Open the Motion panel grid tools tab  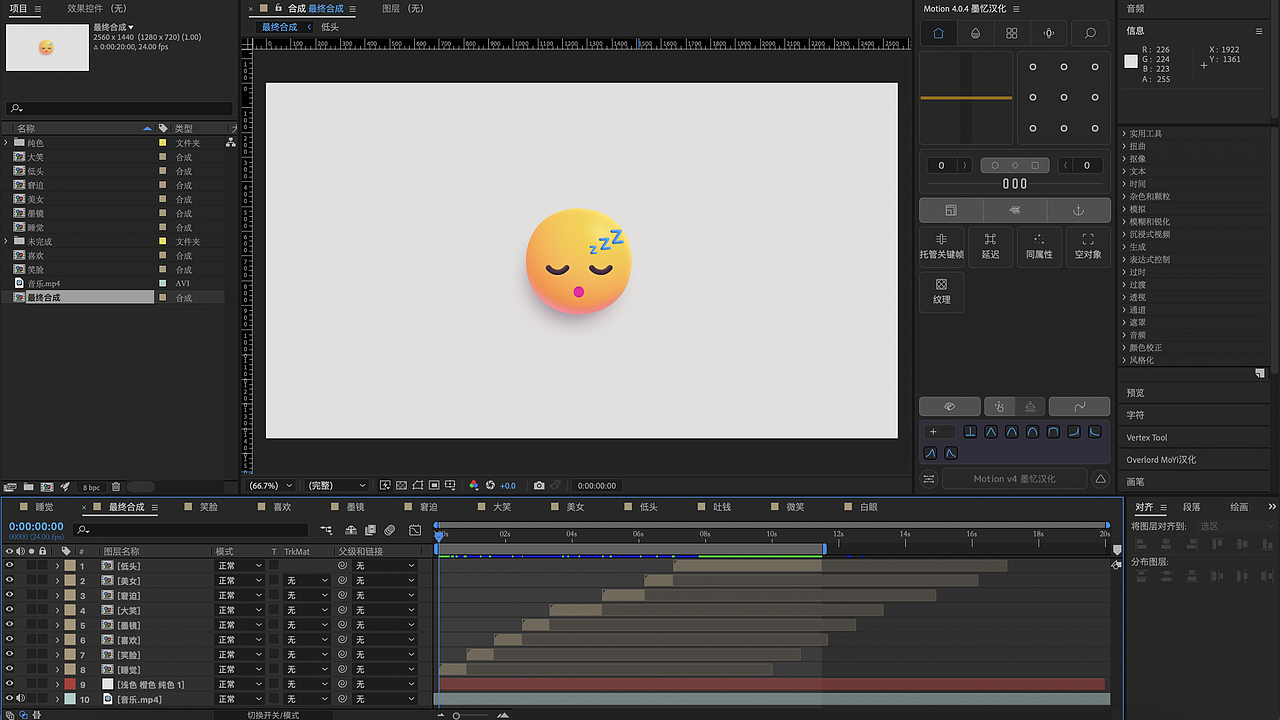[1012, 33]
